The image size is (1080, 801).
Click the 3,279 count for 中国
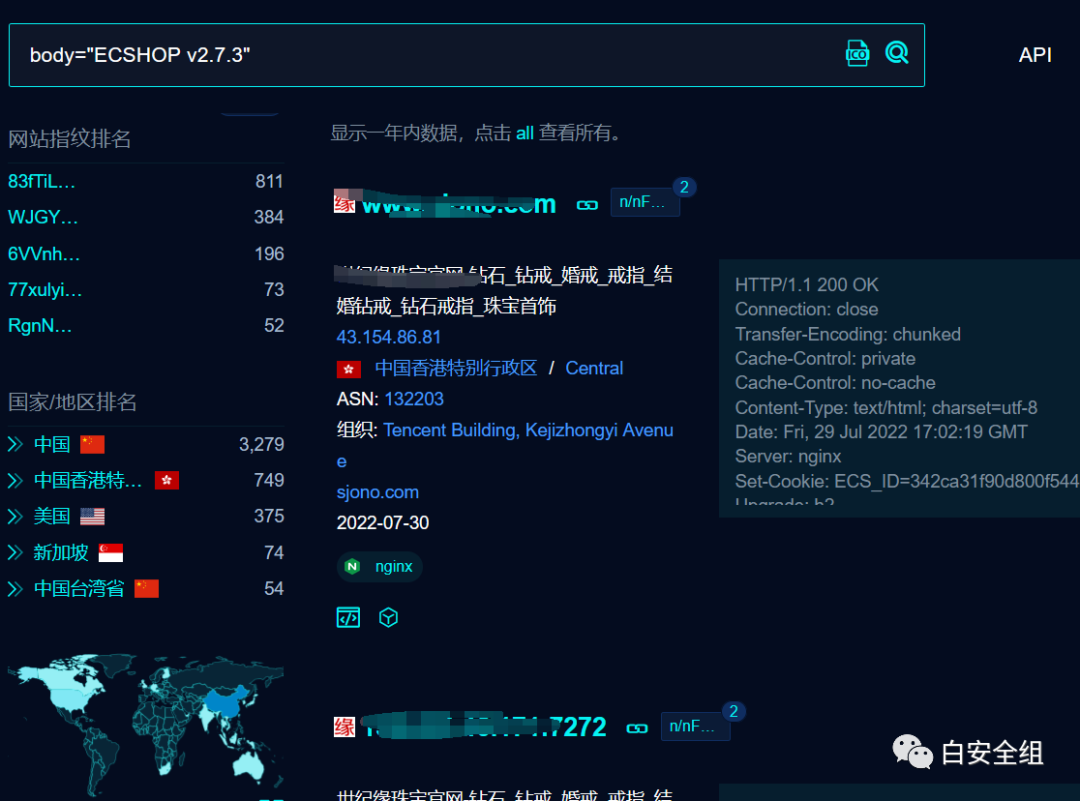[262, 444]
